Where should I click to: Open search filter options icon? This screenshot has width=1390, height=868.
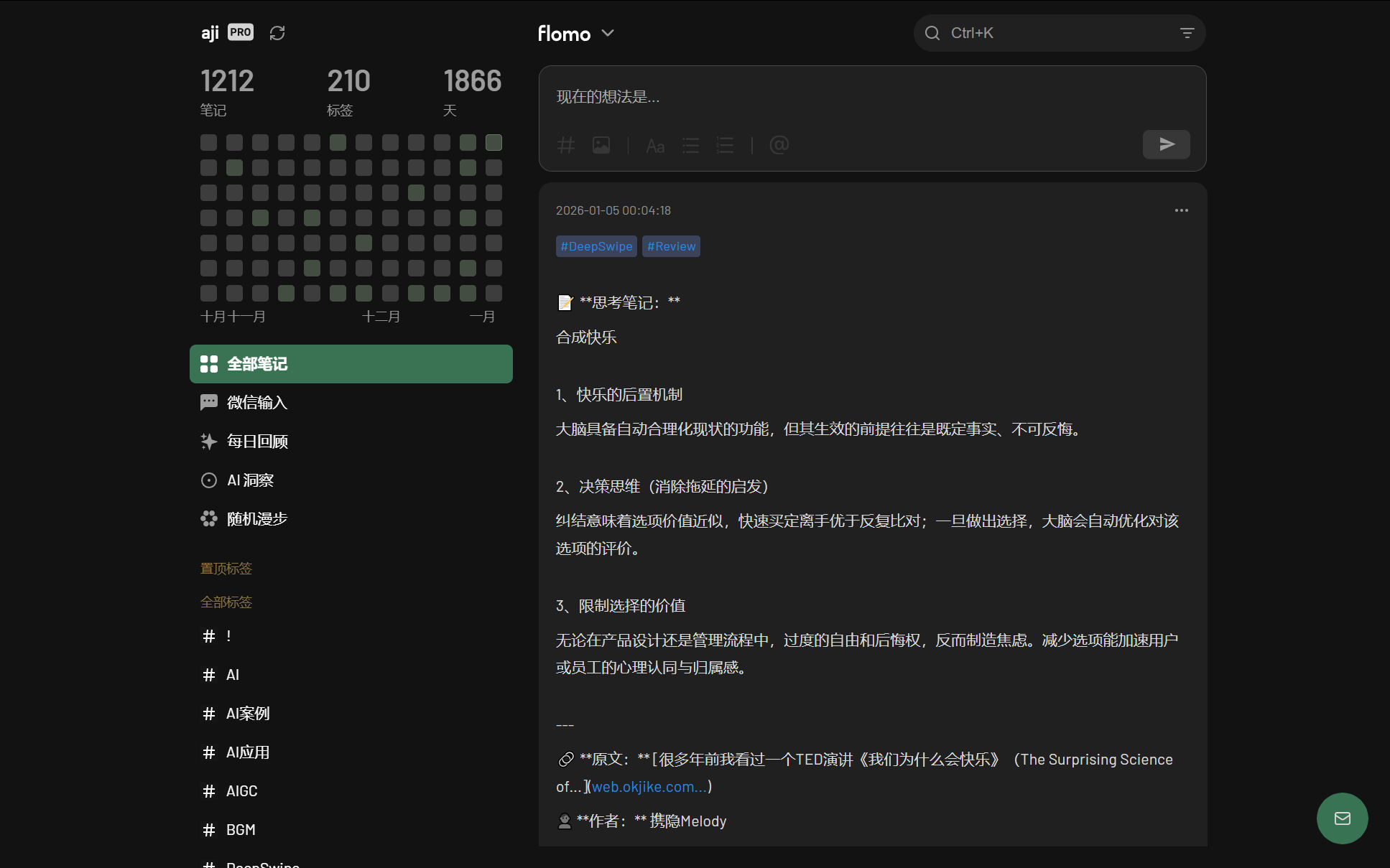pyautogui.click(x=1187, y=33)
